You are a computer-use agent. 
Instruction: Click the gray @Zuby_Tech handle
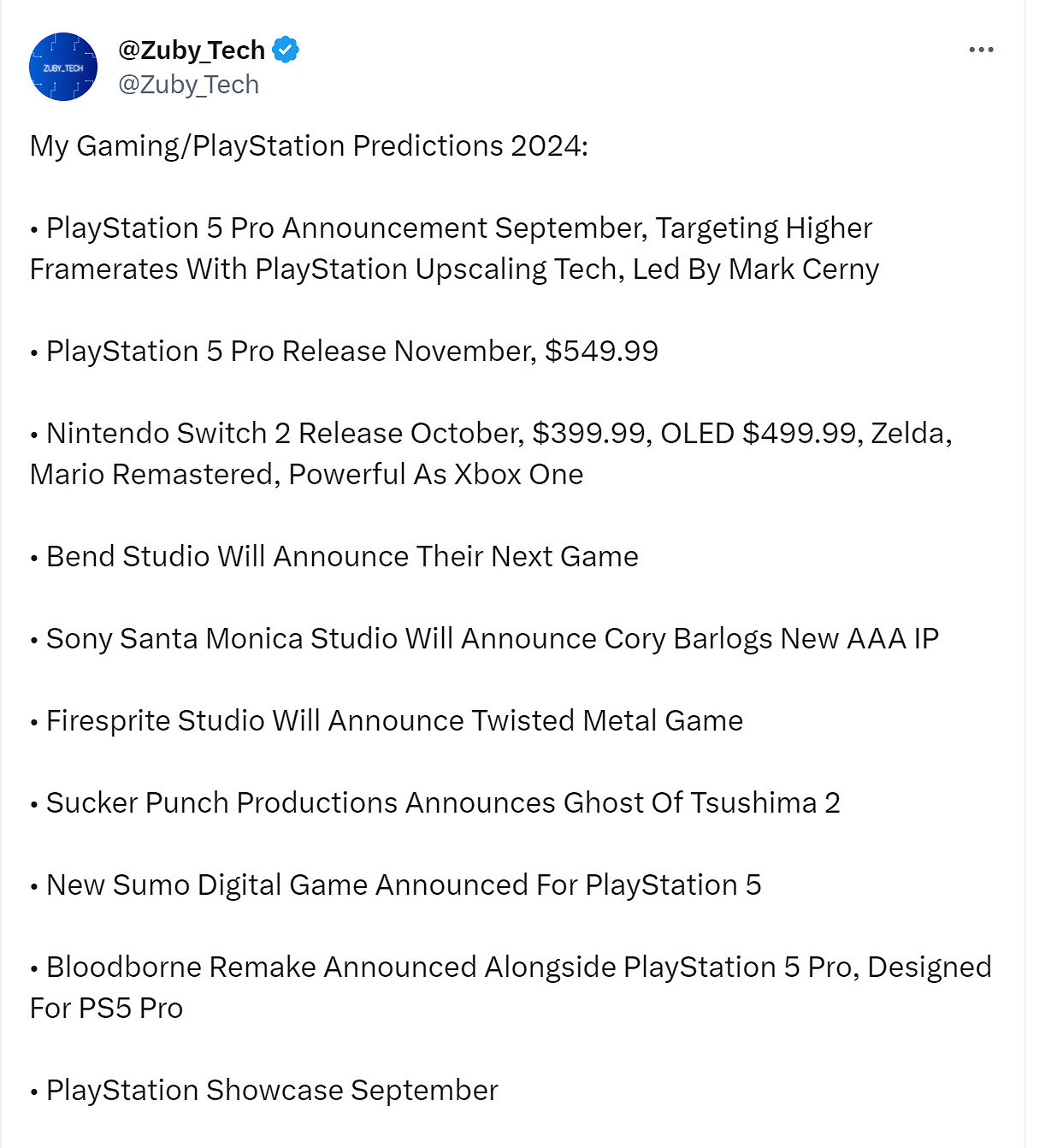pos(188,85)
